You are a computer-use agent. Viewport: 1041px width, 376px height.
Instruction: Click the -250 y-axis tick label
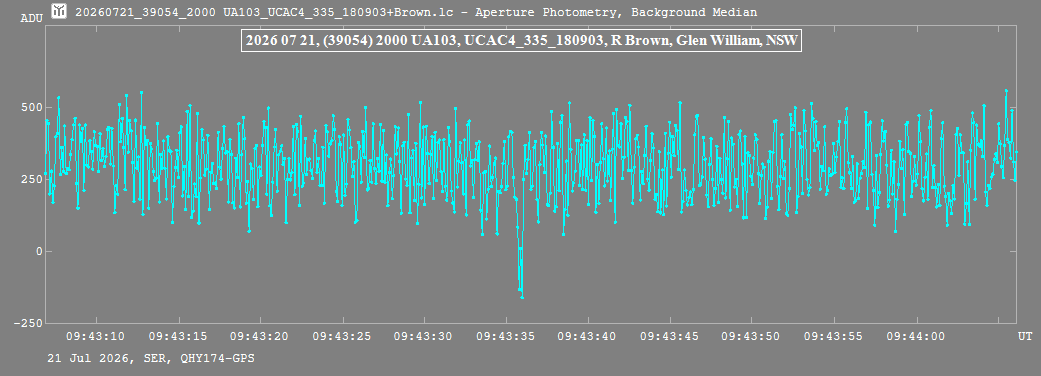click(x=29, y=323)
